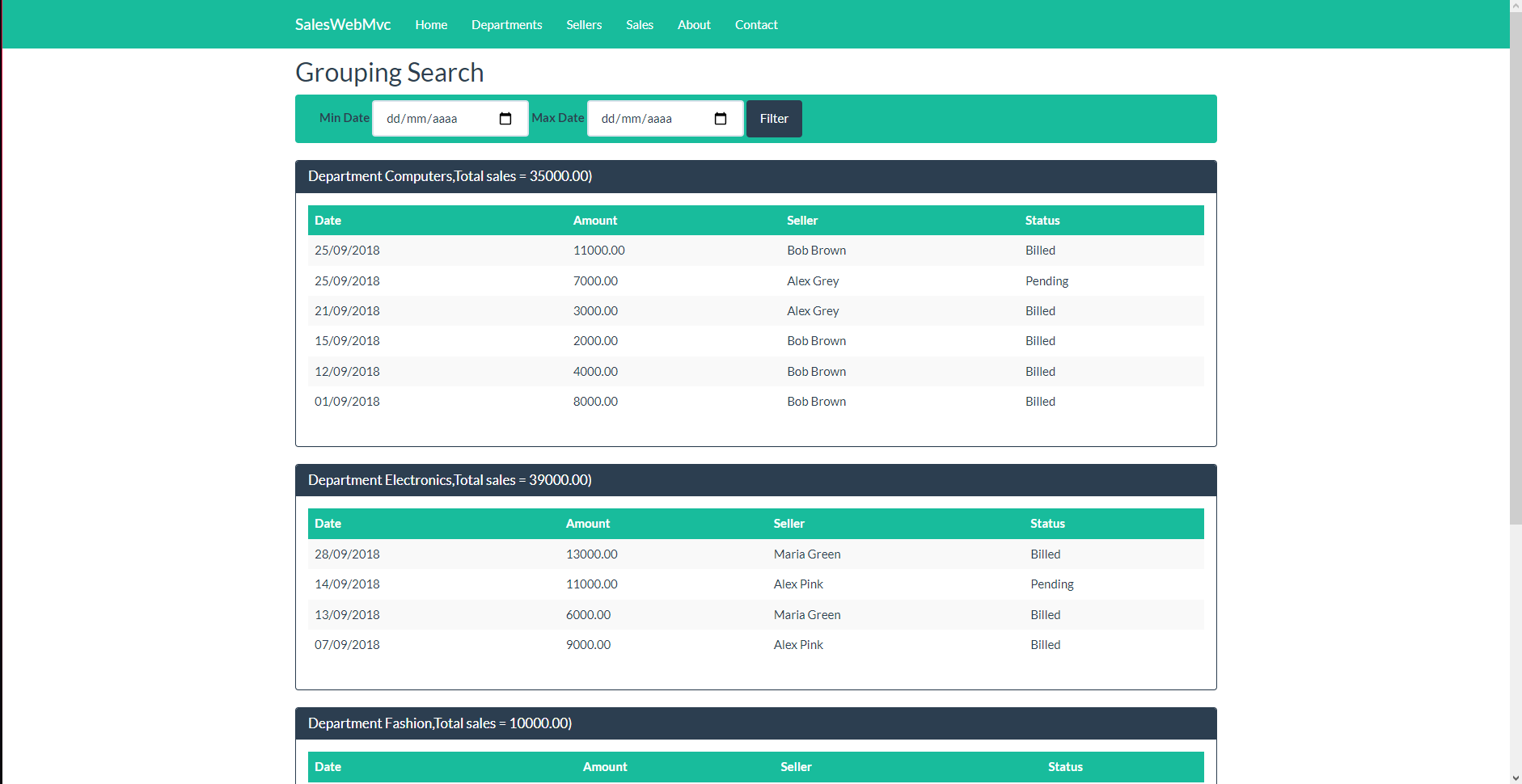Click the Date column header in Computers table
Screen dimensions: 1522x784
point(328,220)
